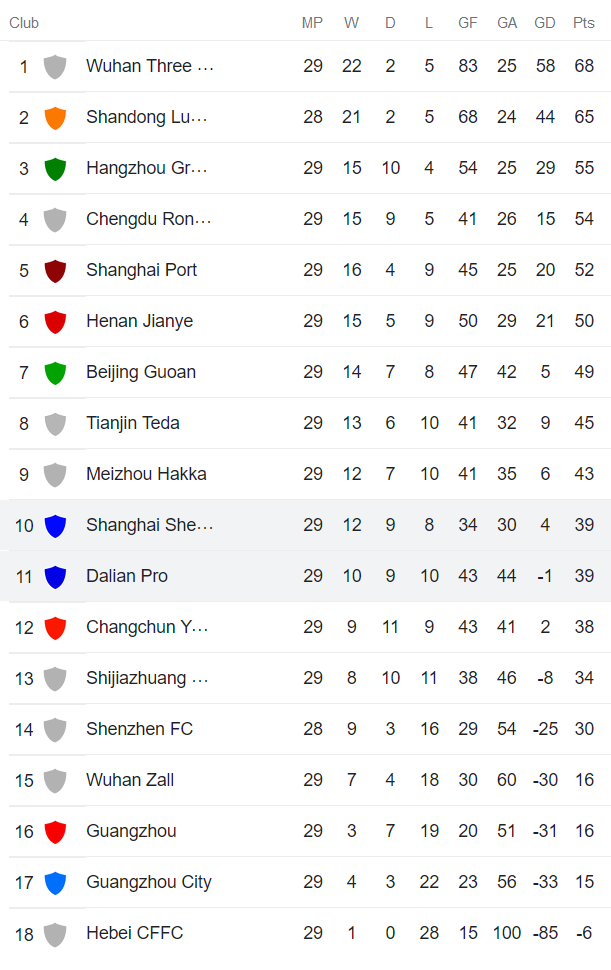
Task: Select the Hebei CFFC club crest
Action: click(x=55, y=932)
